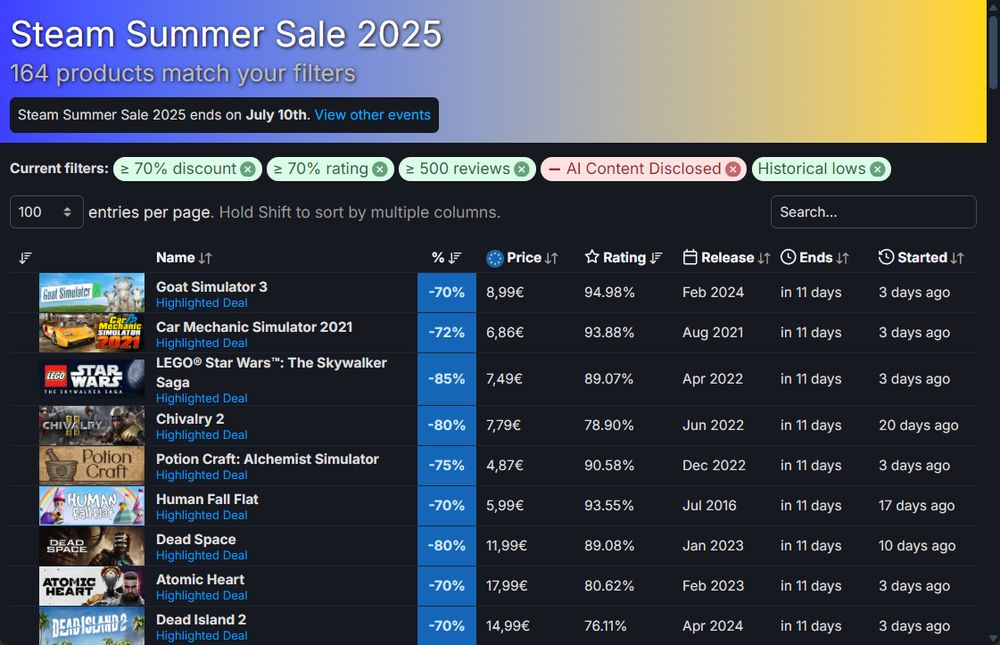The image size is (1000, 645).
Task: Sort table by discount percent column
Action: pos(446,258)
